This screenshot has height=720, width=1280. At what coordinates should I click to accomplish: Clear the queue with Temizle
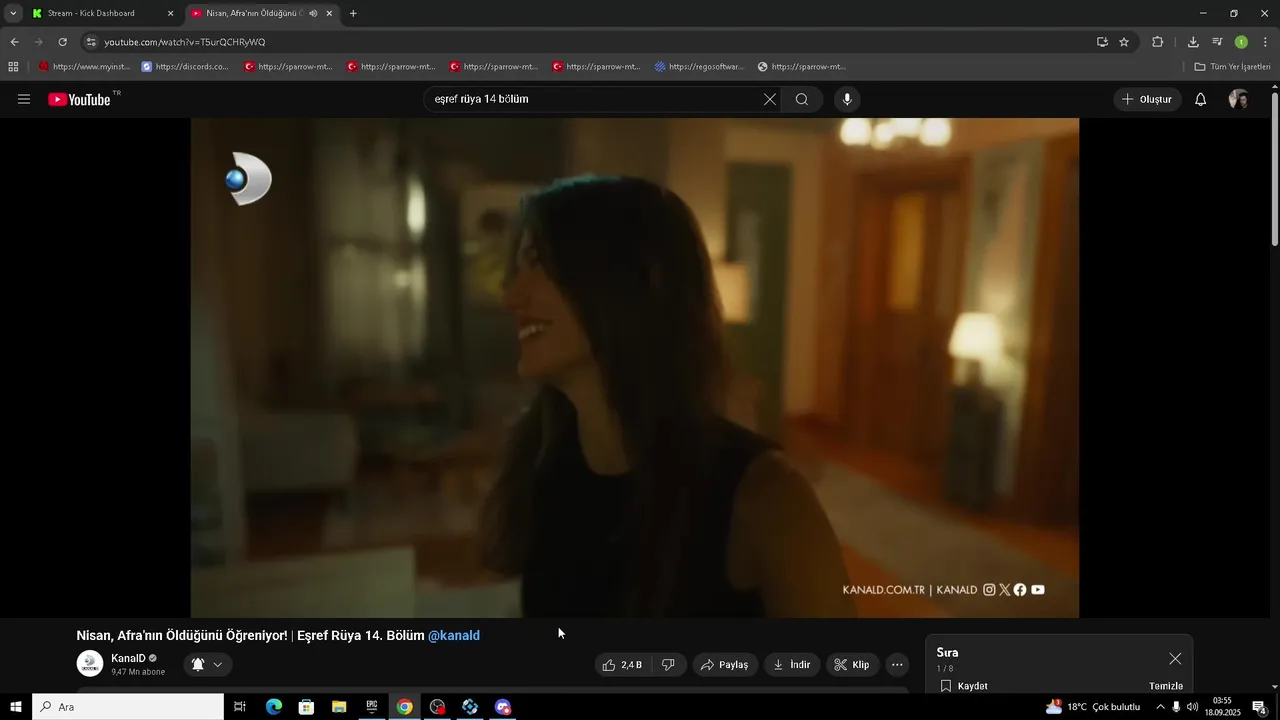coord(1166,686)
